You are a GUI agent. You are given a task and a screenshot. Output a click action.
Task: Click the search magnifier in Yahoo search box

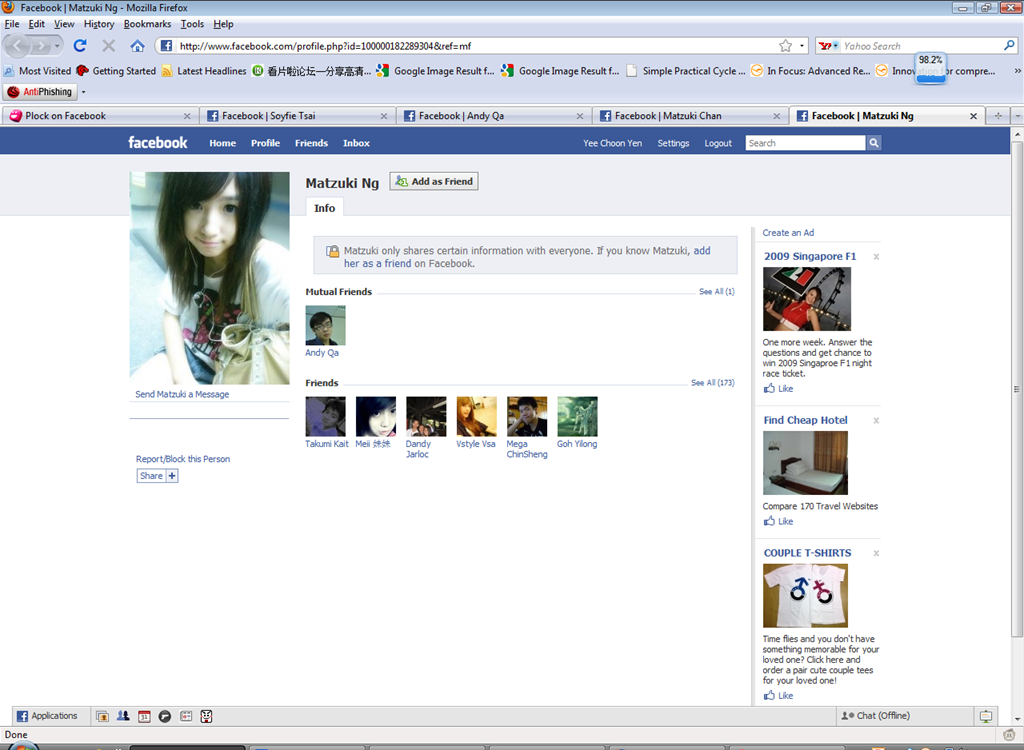tap(1009, 46)
